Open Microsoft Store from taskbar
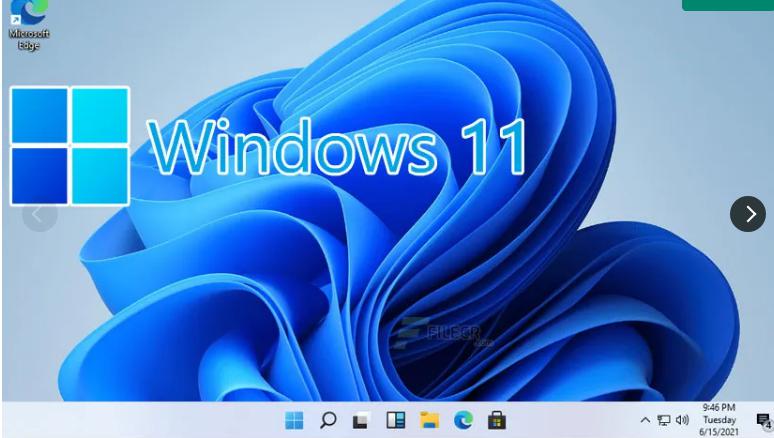This screenshot has width=774, height=438. coord(497,421)
